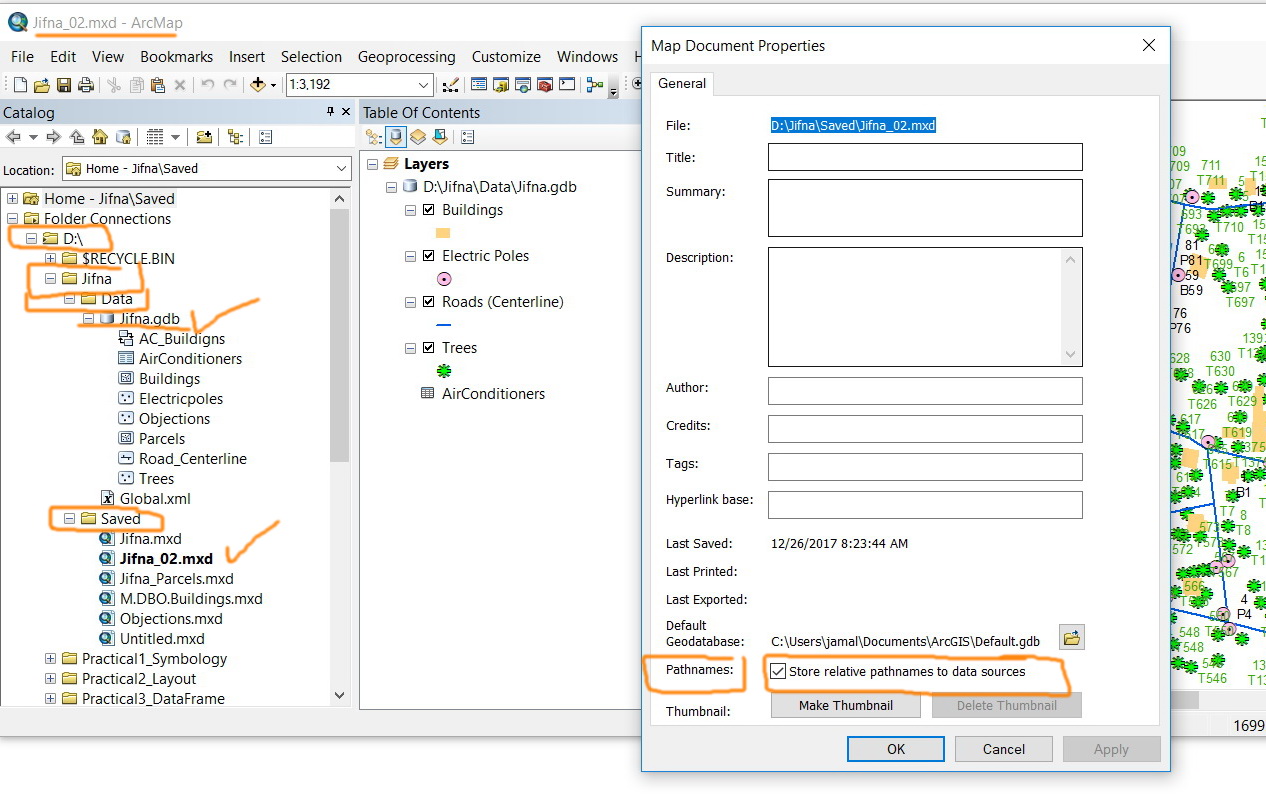The width and height of the screenshot is (1266, 795).
Task: Collapse the Jifna.gdb geodatabase node
Action: [x=88, y=319]
